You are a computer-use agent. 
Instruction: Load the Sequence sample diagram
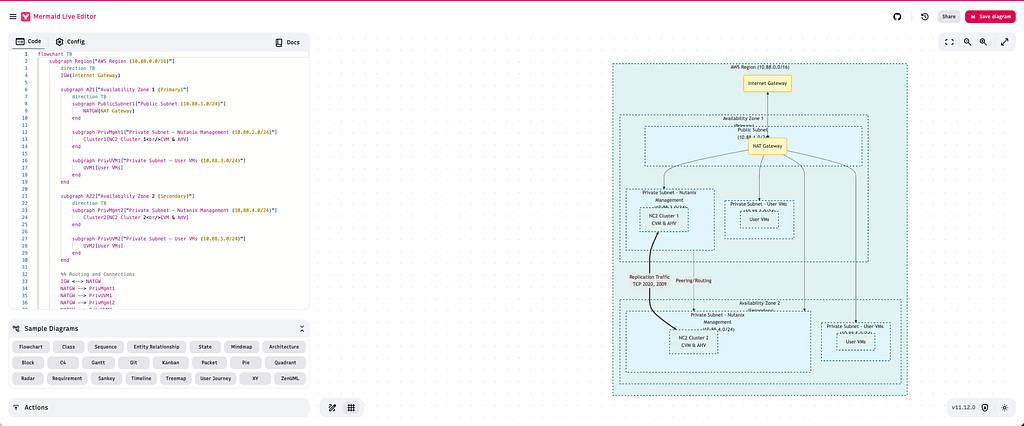pos(104,347)
